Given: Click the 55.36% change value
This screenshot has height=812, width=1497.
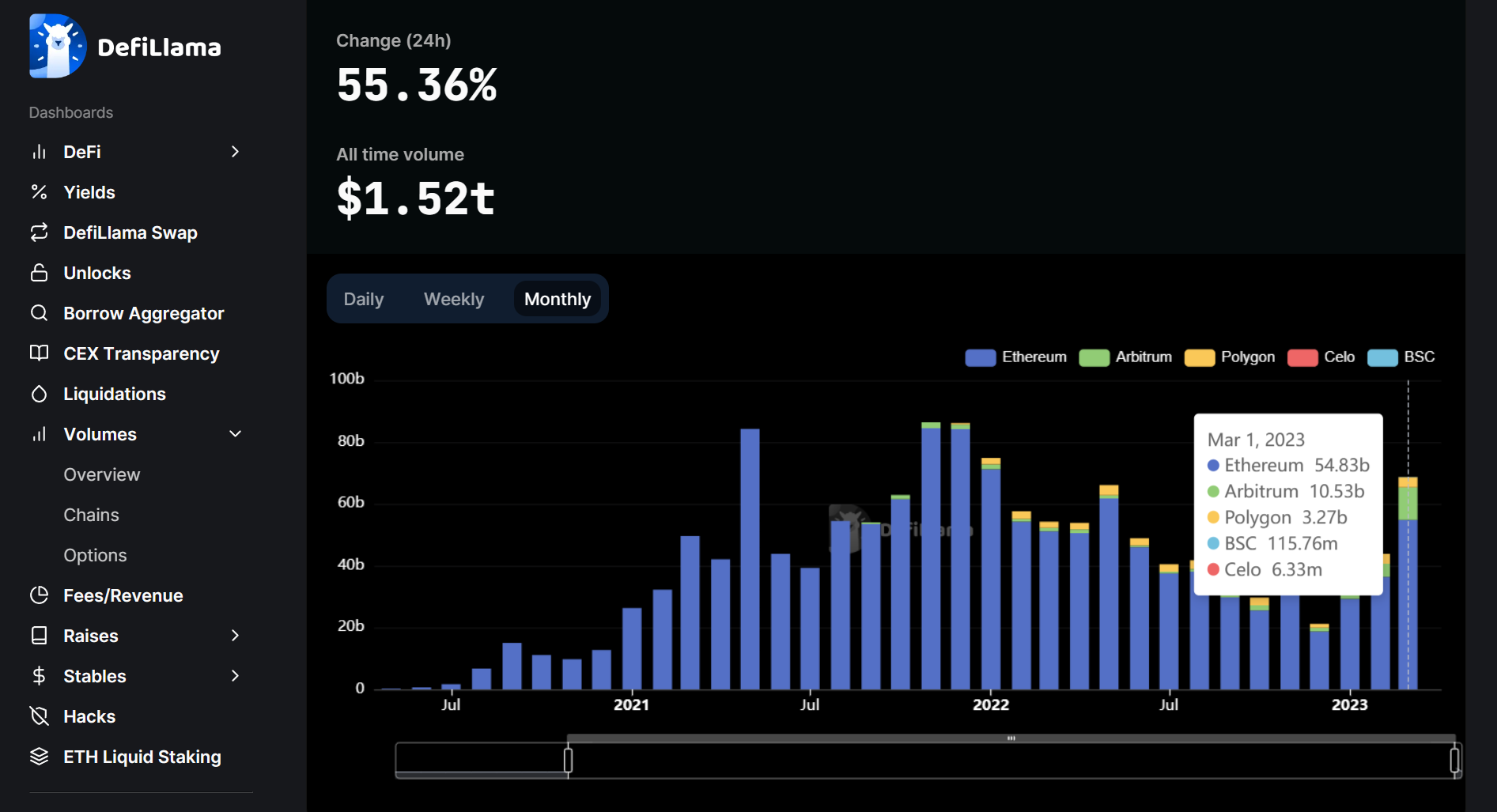Looking at the screenshot, I should tap(417, 85).
